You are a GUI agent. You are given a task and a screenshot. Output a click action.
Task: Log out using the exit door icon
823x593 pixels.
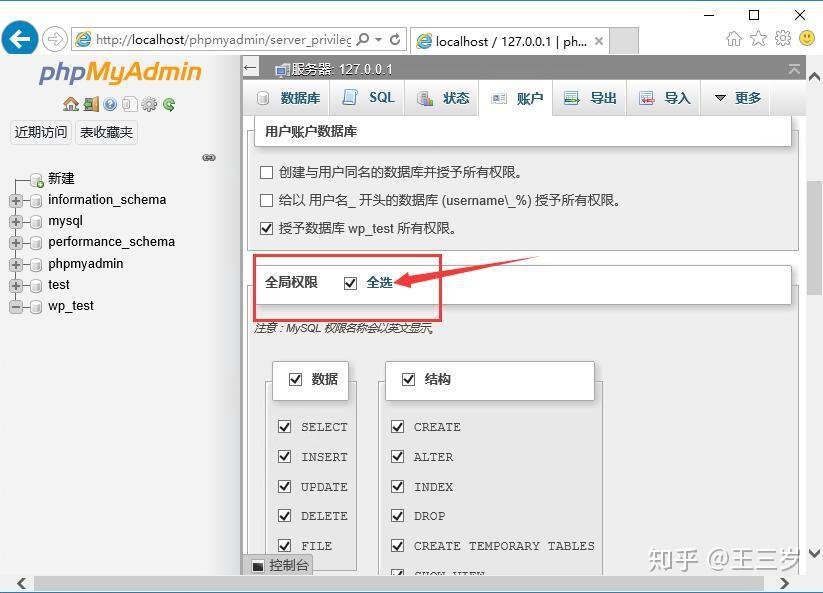(x=91, y=104)
